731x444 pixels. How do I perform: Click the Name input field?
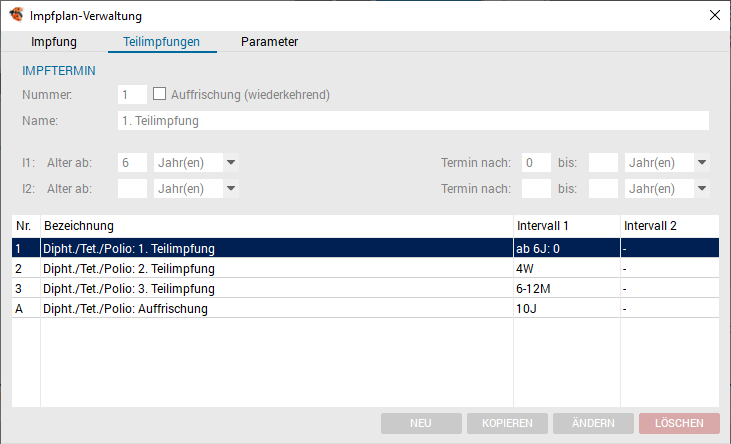pyautogui.click(x=413, y=121)
